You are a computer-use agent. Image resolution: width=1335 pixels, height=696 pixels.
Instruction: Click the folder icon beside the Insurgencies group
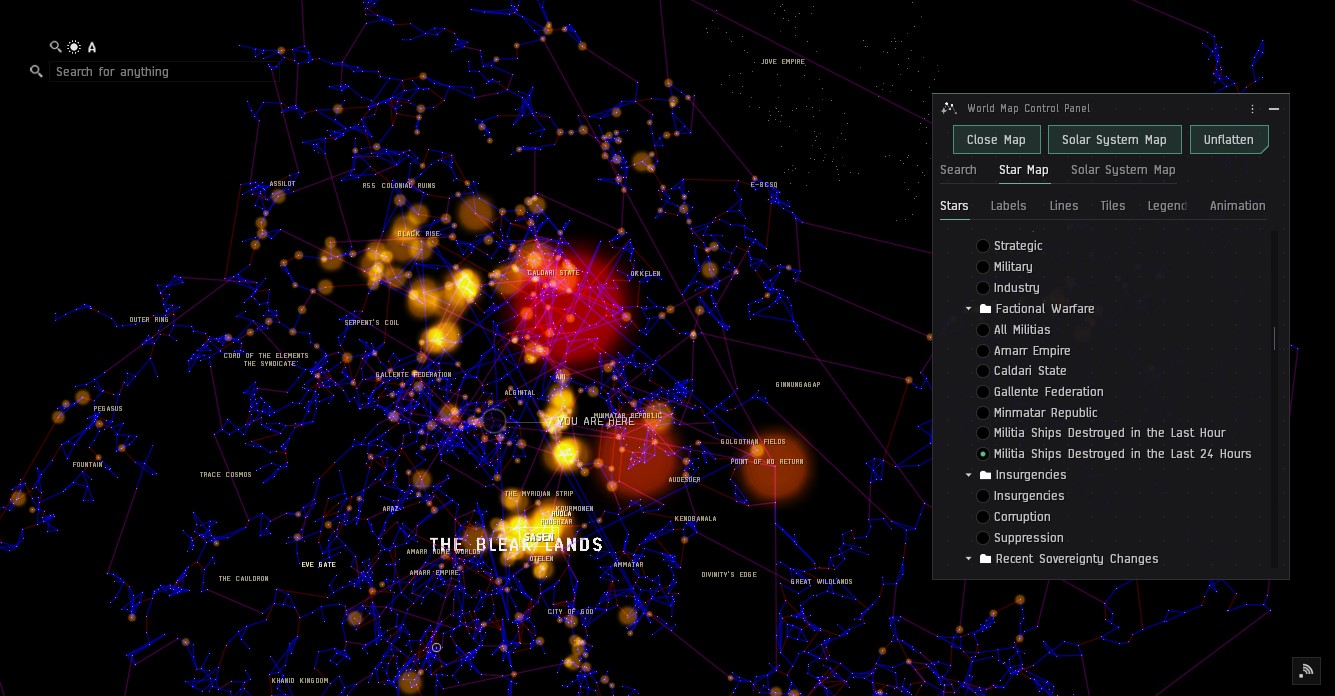coord(985,475)
